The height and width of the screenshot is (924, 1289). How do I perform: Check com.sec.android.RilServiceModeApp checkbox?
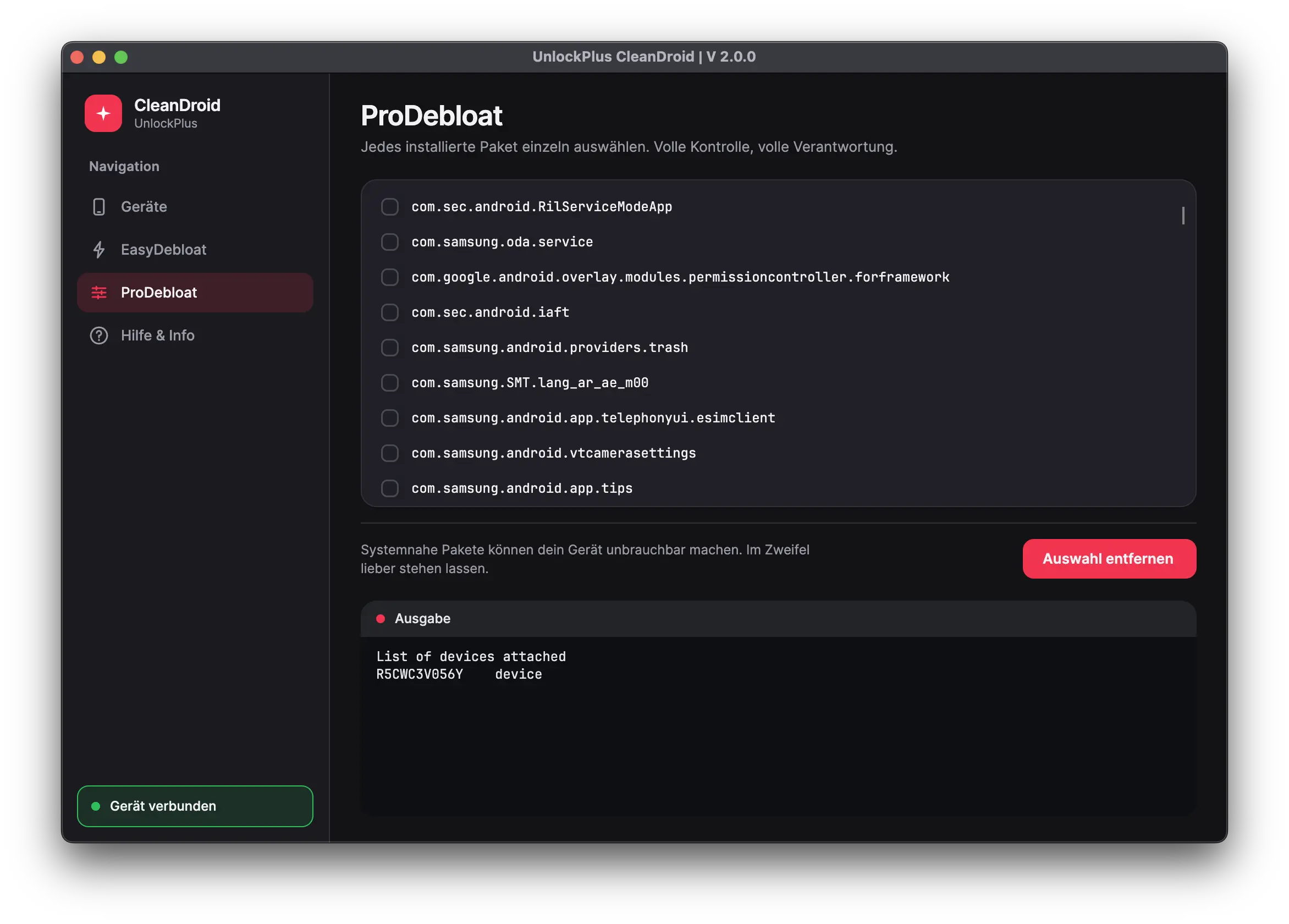pyautogui.click(x=390, y=207)
